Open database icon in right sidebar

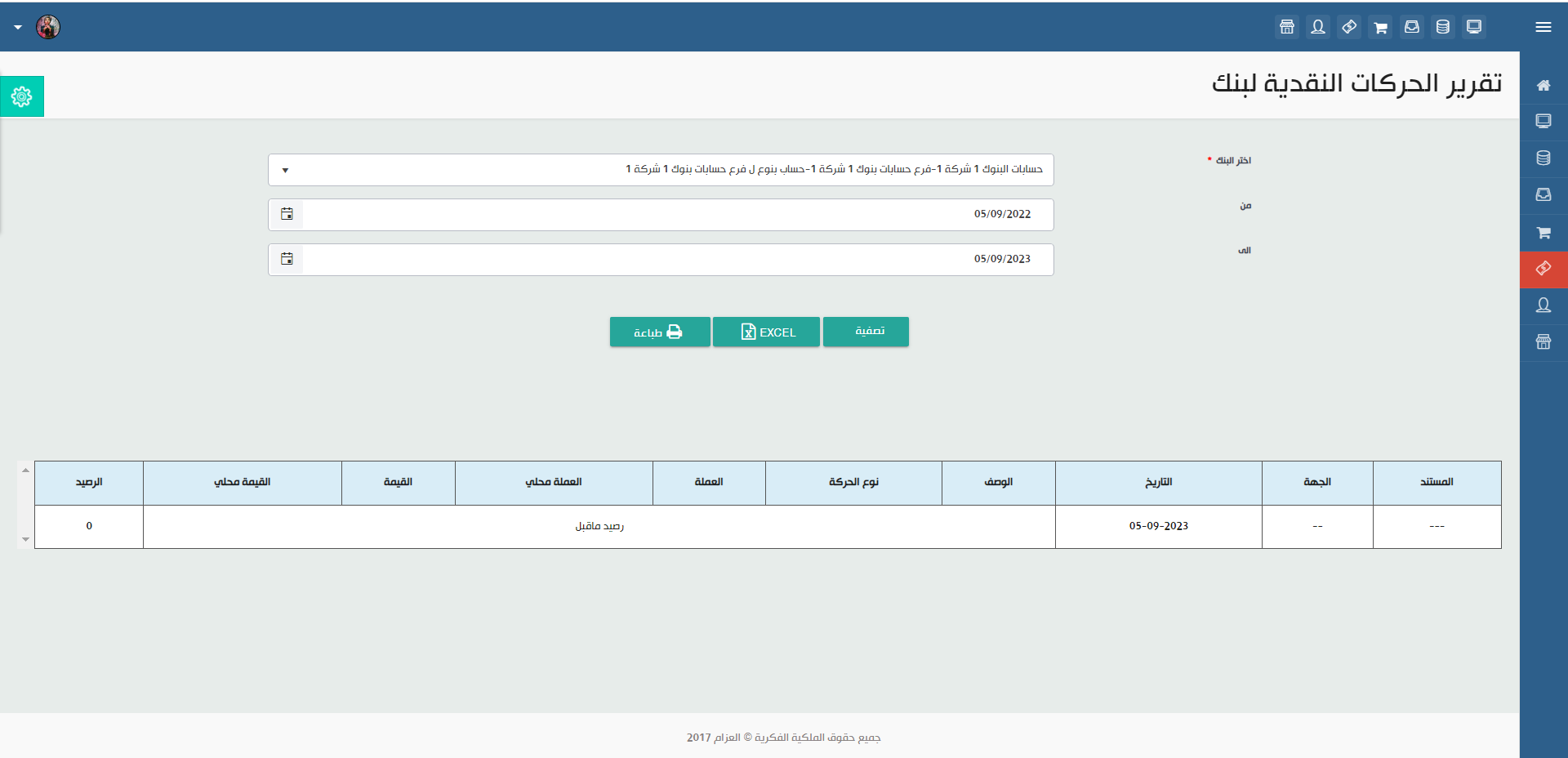click(x=1543, y=158)
